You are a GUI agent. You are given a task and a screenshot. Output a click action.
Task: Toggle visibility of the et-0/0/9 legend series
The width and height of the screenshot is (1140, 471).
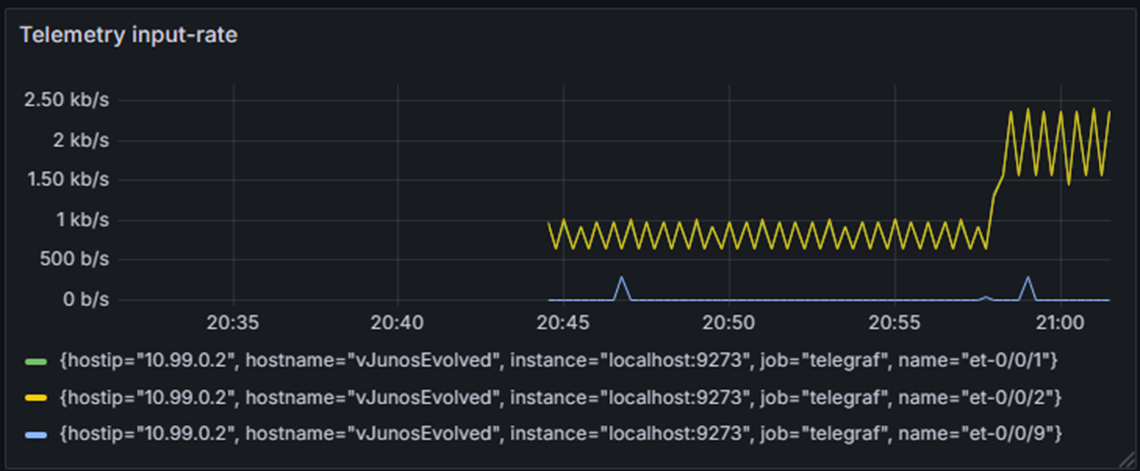pyautogui.click(x=561, y=435)
